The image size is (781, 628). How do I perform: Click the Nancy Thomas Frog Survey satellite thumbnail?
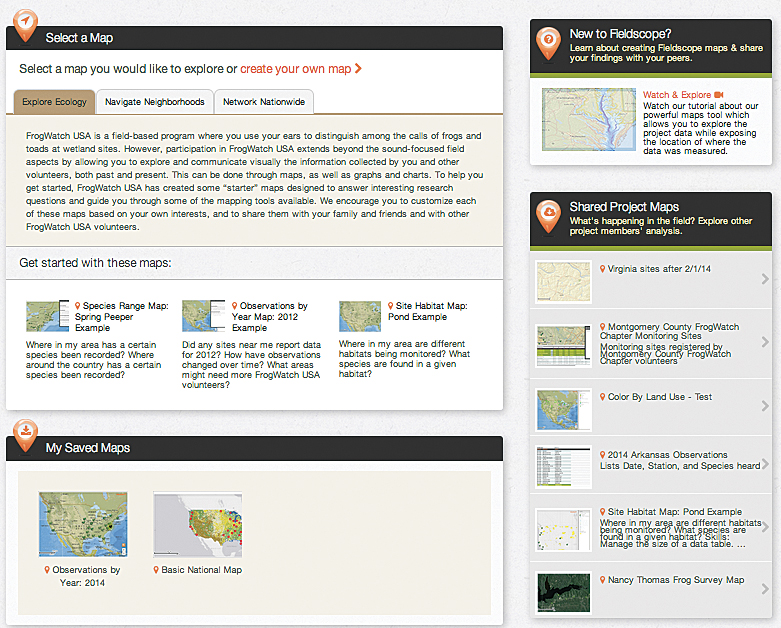click(563, 593)
